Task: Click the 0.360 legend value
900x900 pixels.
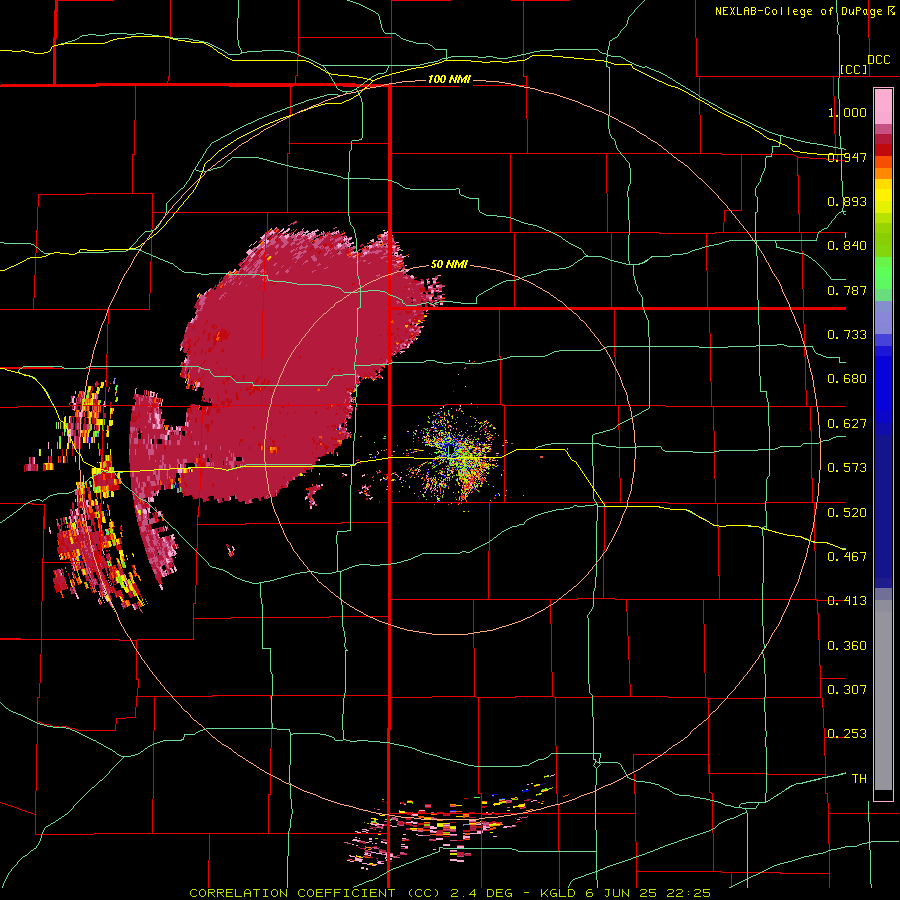Action: pyautogui.click(x=847, y=645)
